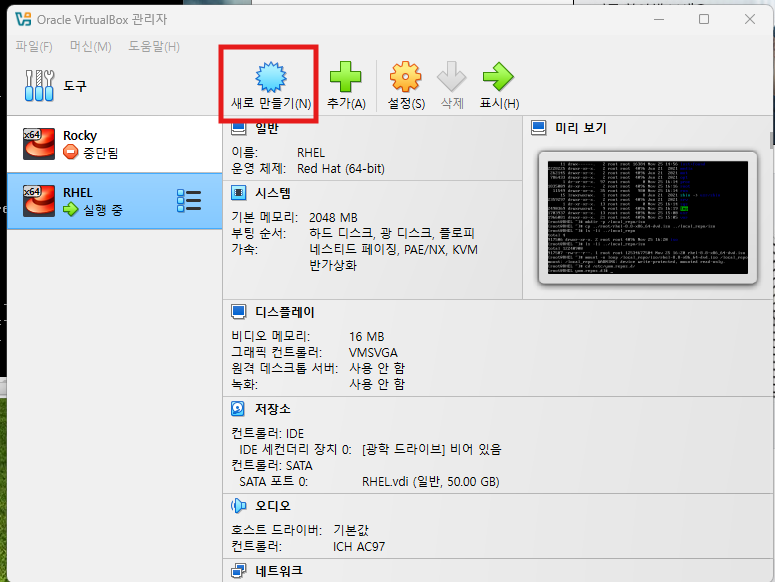Click the acceleration '네스티드 페이징, PAE/NX, KVM' text
Viewport: 775px width, 582px height.
point(393,249)
